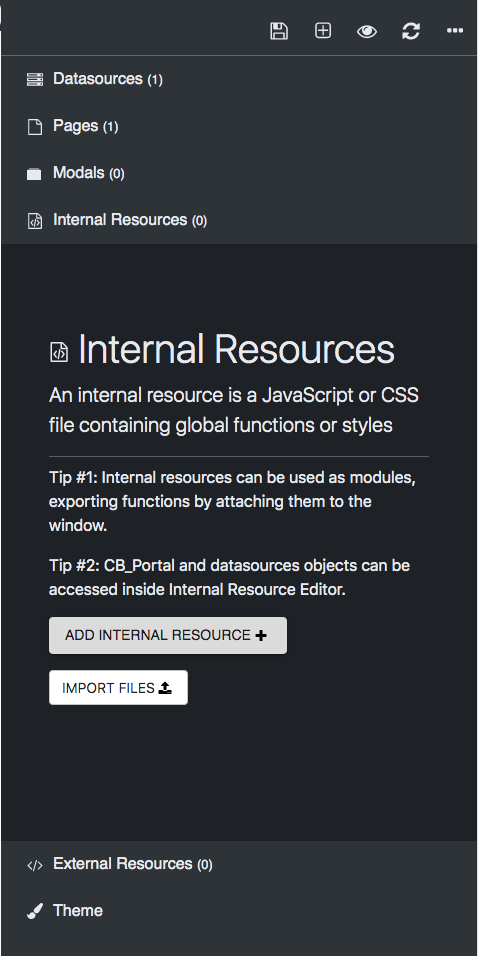Collapse the Internal Resources section
The height and width of the screenshot is (956, 478).
click(239, 220)
